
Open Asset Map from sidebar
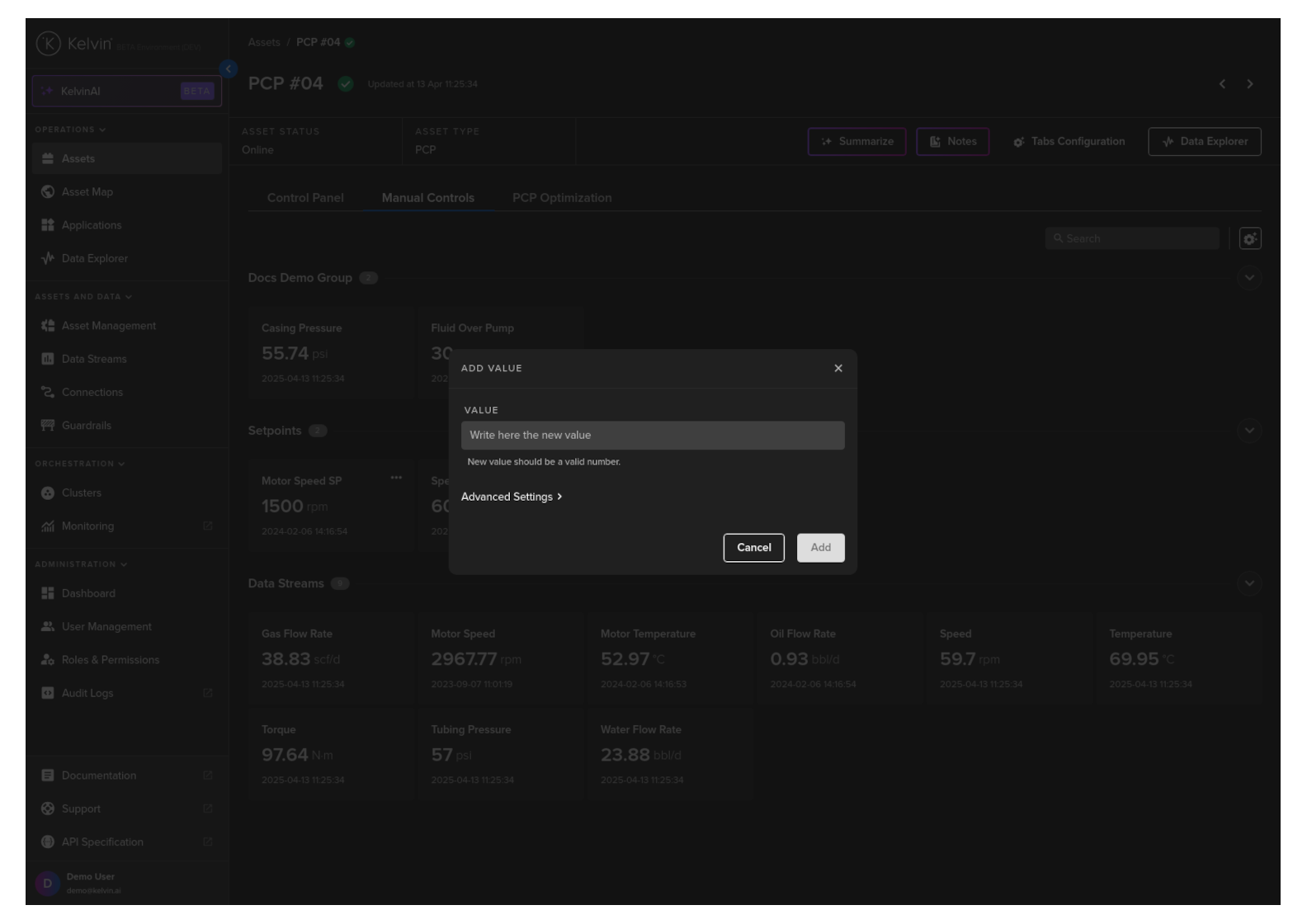click(87, 192)
